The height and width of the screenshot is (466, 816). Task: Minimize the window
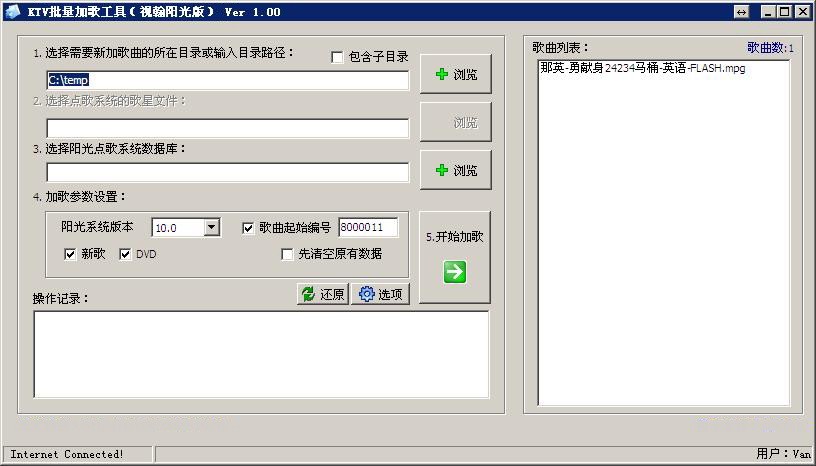pyautogui.click(x=768, y=12)
